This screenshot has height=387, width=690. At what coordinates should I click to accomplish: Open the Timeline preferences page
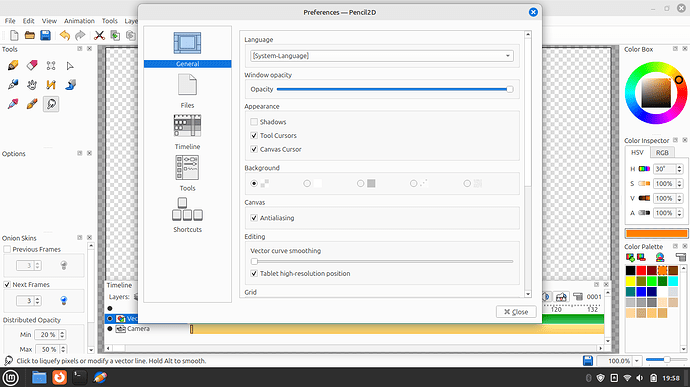tap(187, 132)
